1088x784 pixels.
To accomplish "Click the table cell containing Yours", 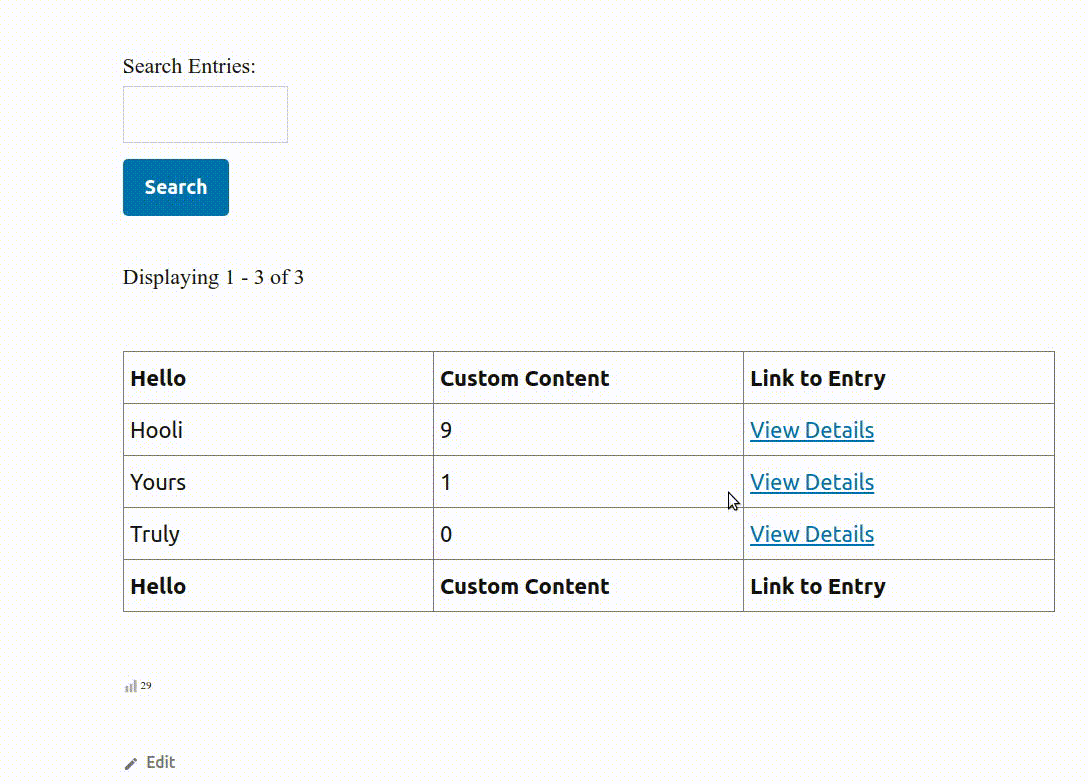I will pos(158,482).
